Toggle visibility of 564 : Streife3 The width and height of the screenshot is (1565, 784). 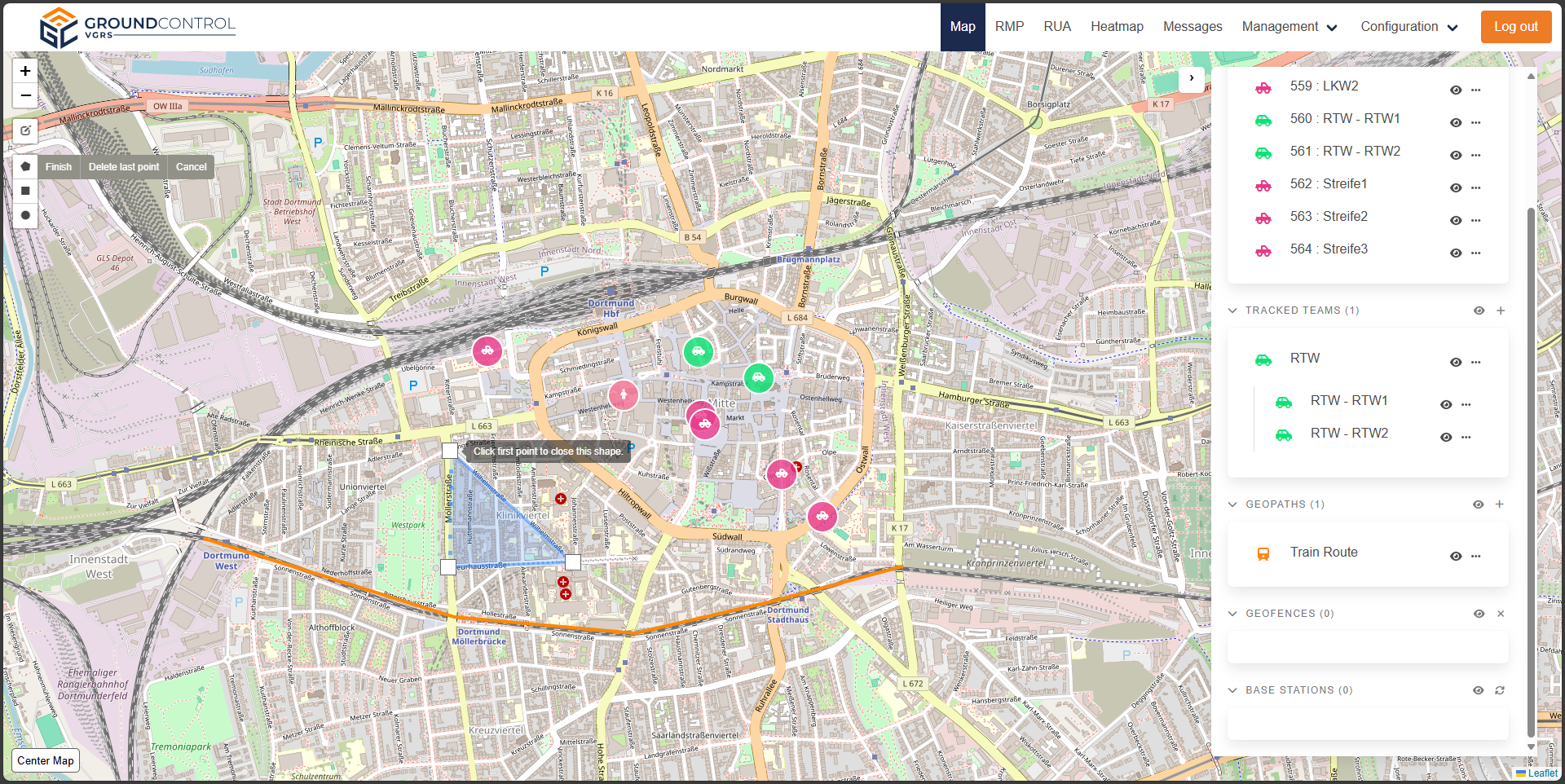click(1456, 253)
